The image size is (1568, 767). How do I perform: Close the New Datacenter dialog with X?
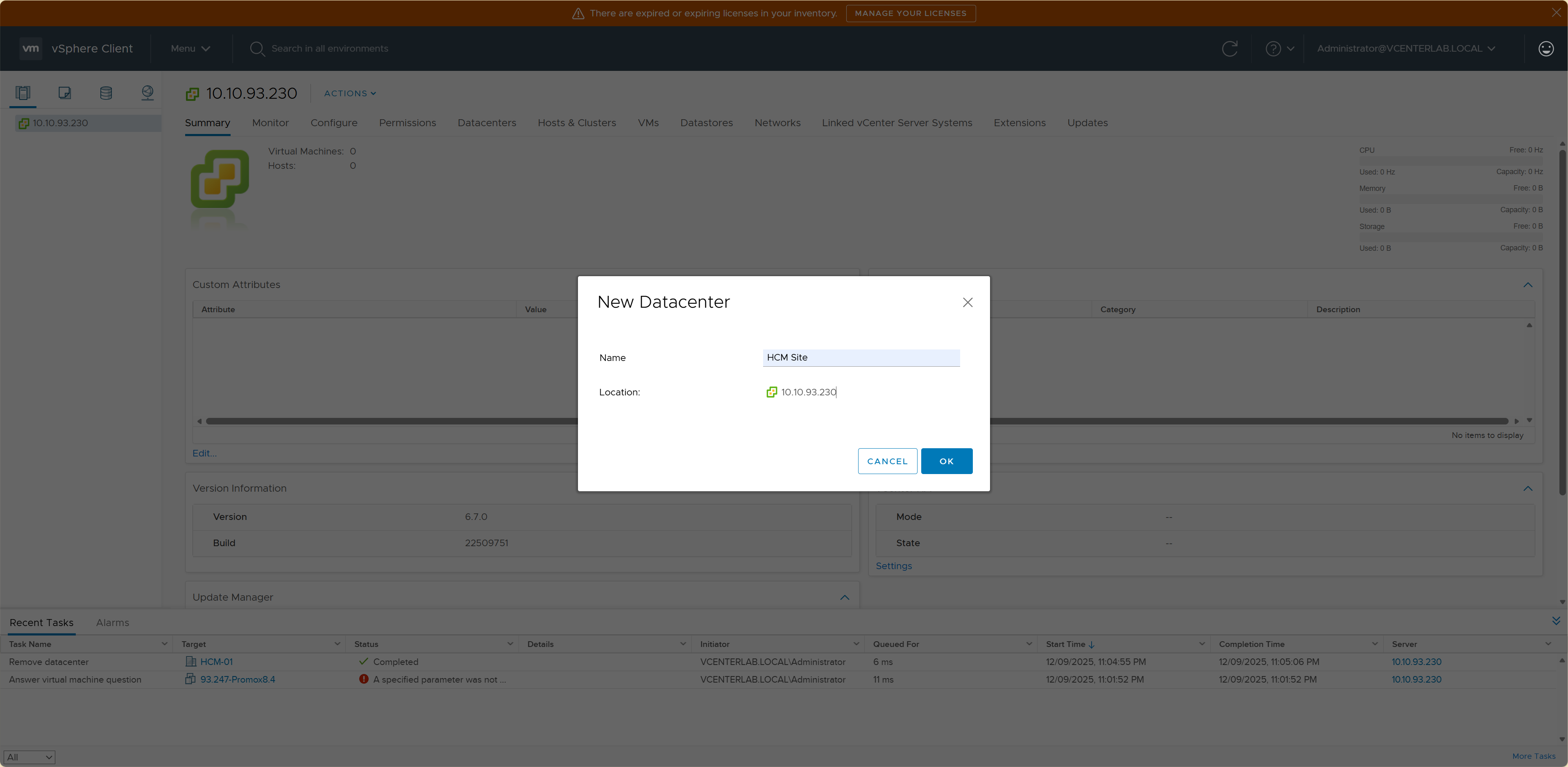pyautogui.click(x=967, y=302)
